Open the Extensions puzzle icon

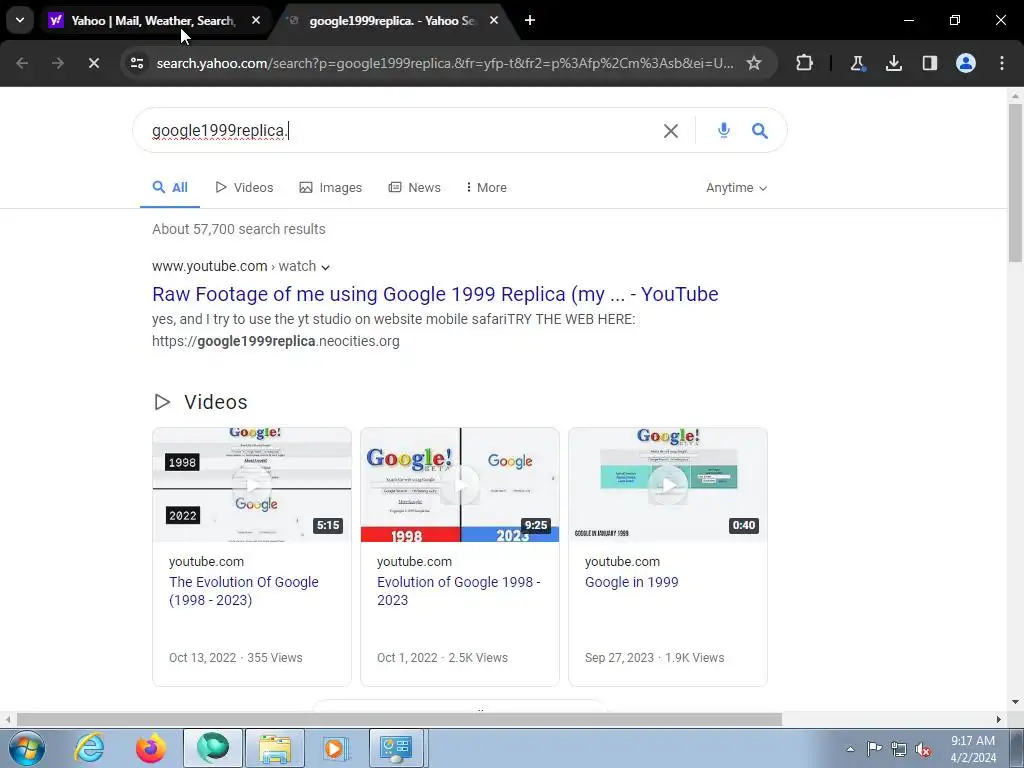click(805, 63)
